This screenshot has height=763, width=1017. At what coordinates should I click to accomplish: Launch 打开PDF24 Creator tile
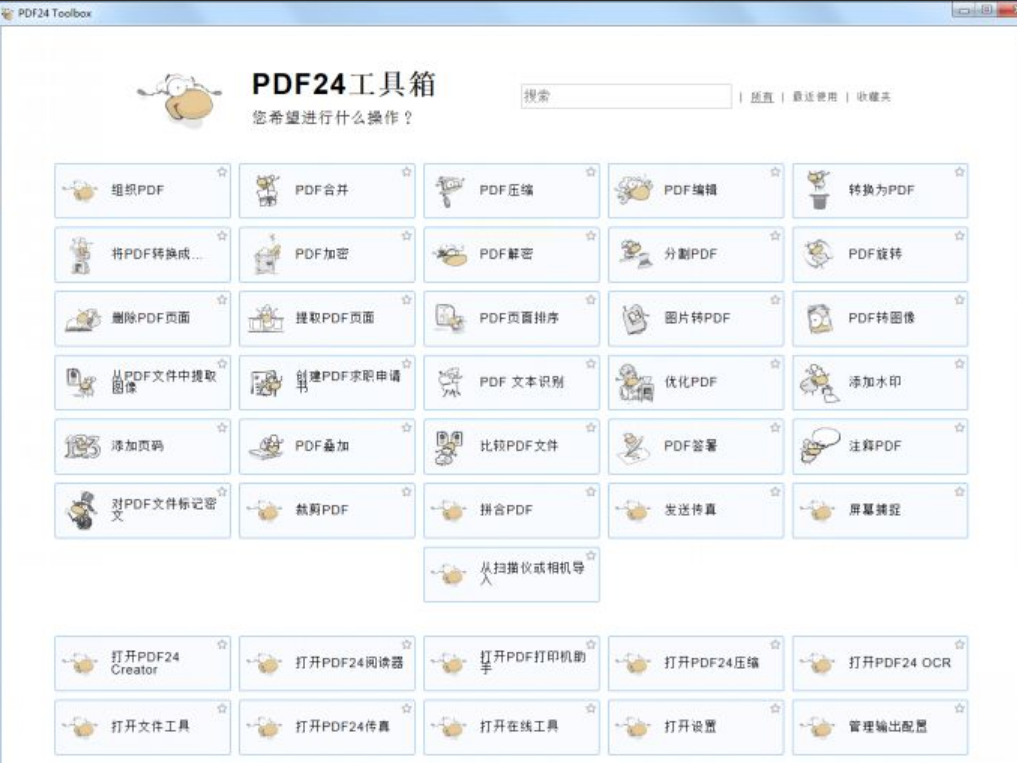pyautogui.click(x=143, y=663)
